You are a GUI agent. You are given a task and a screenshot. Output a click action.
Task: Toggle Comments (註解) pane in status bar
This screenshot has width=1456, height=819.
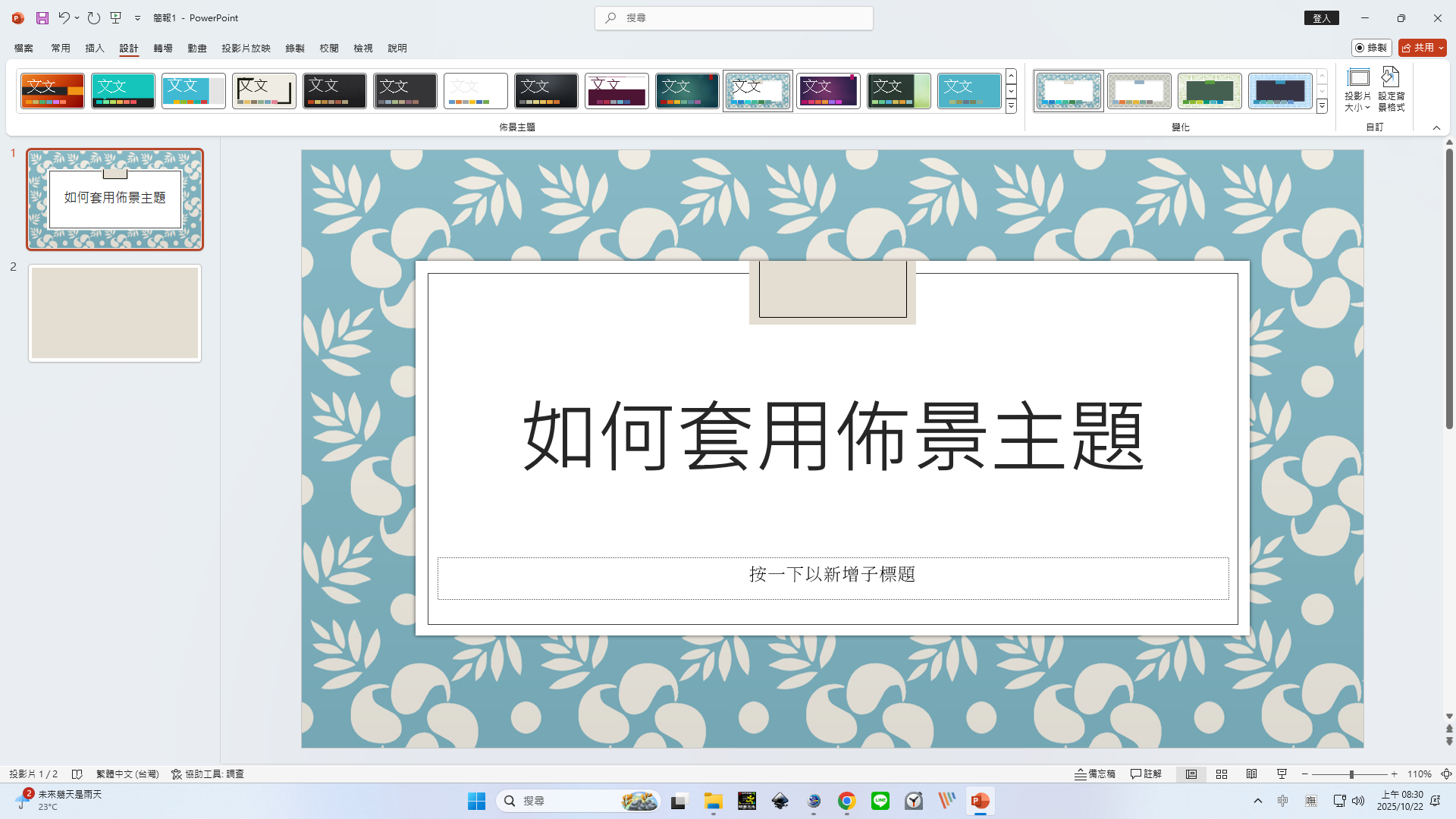pos(1146,774)
